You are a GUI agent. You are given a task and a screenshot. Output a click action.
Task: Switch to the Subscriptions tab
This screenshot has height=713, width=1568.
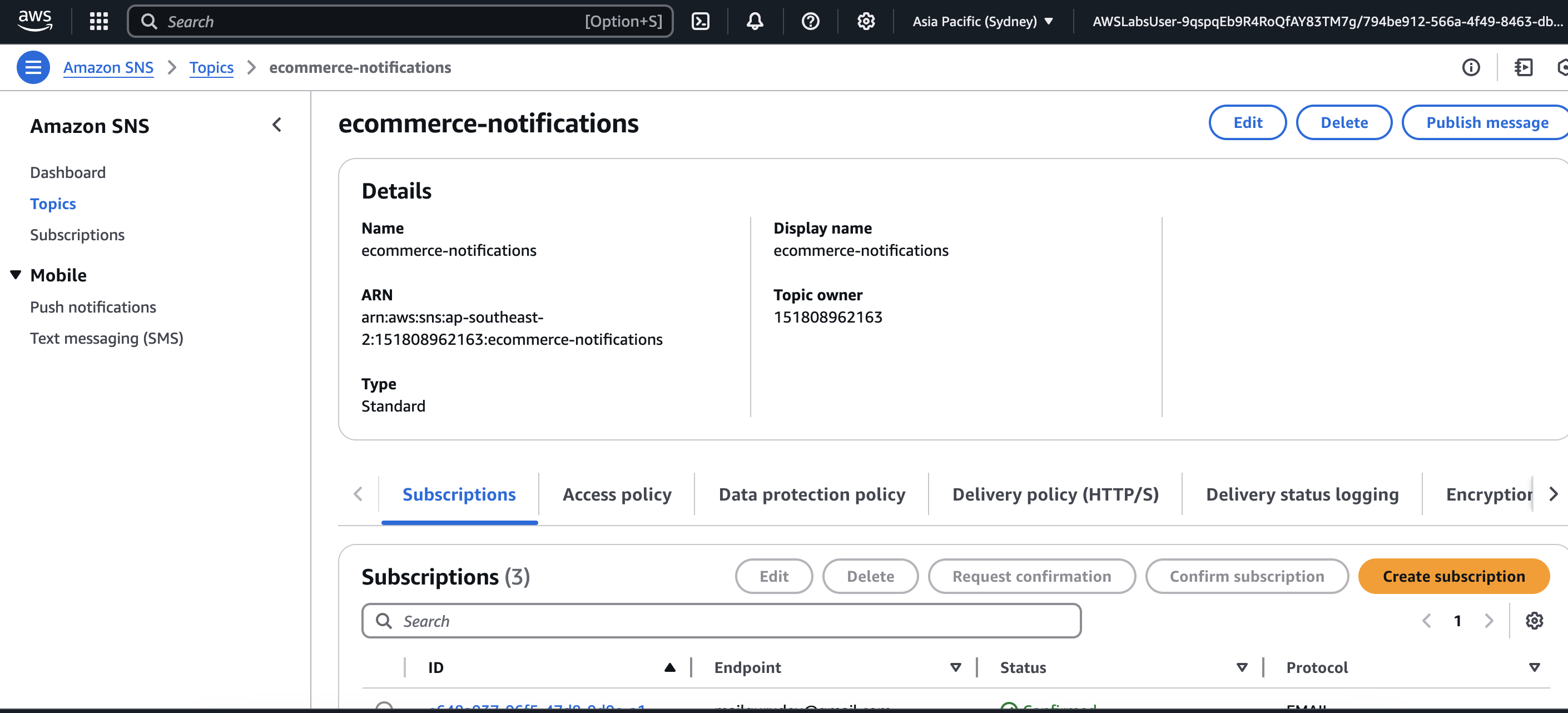click(459, 494)
